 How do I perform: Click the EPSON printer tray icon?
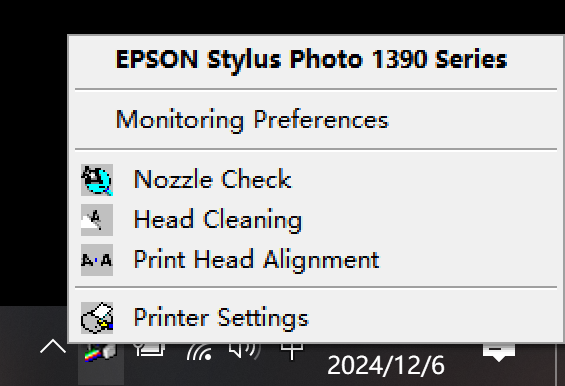[x=101, y=352]
